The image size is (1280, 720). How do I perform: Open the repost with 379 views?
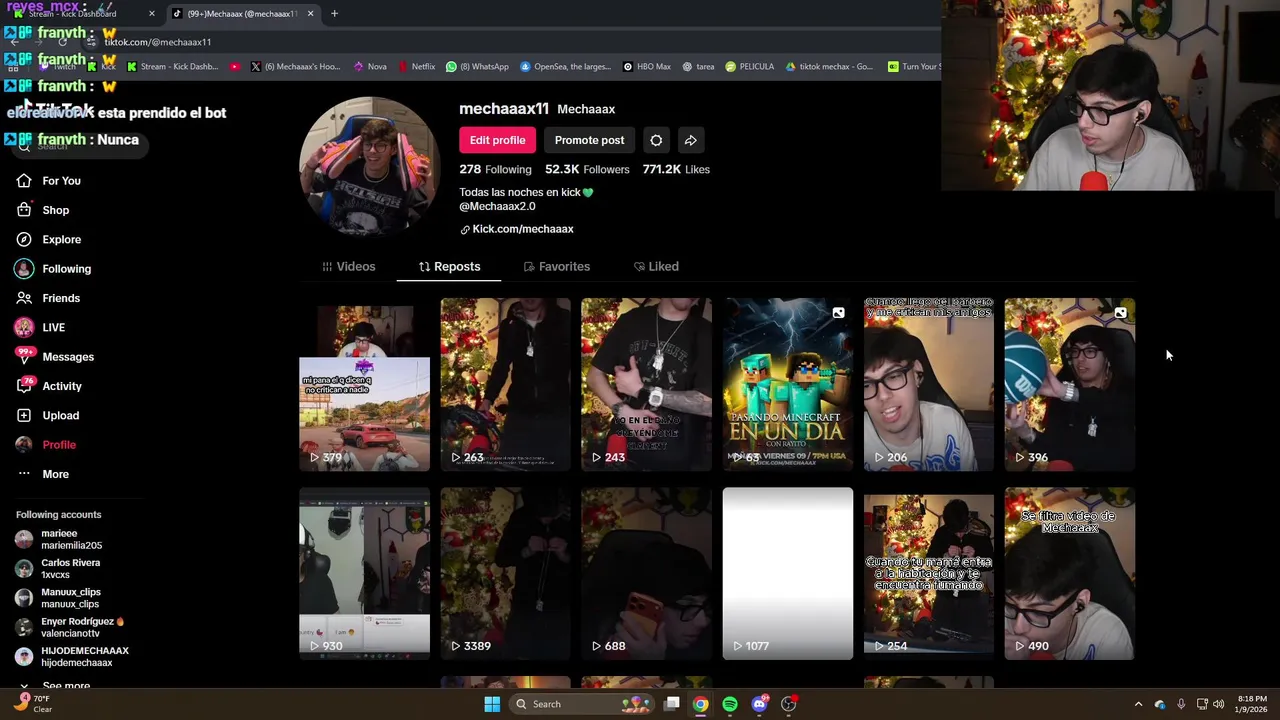click(x=364, y=384)
